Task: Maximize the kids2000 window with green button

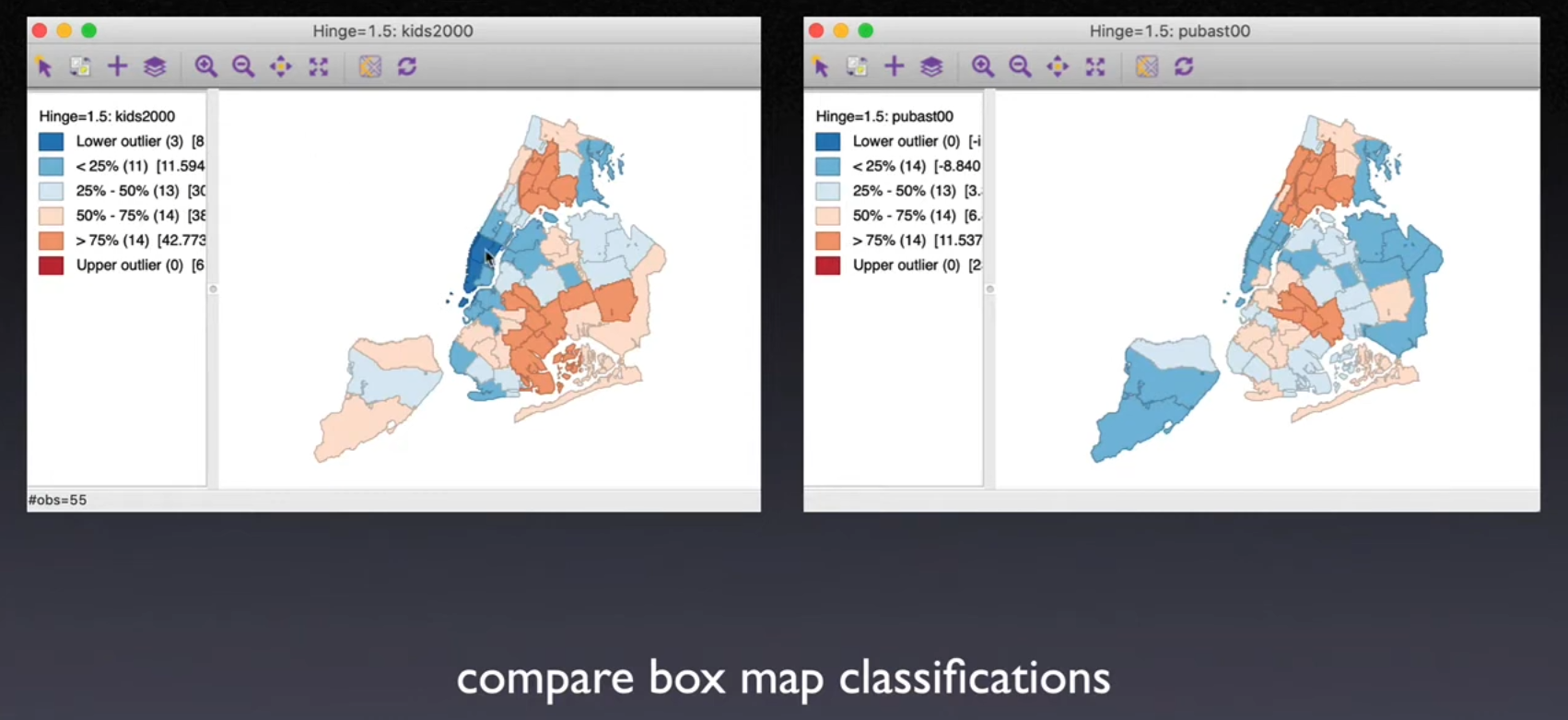Action: click(x=89, y=30)
